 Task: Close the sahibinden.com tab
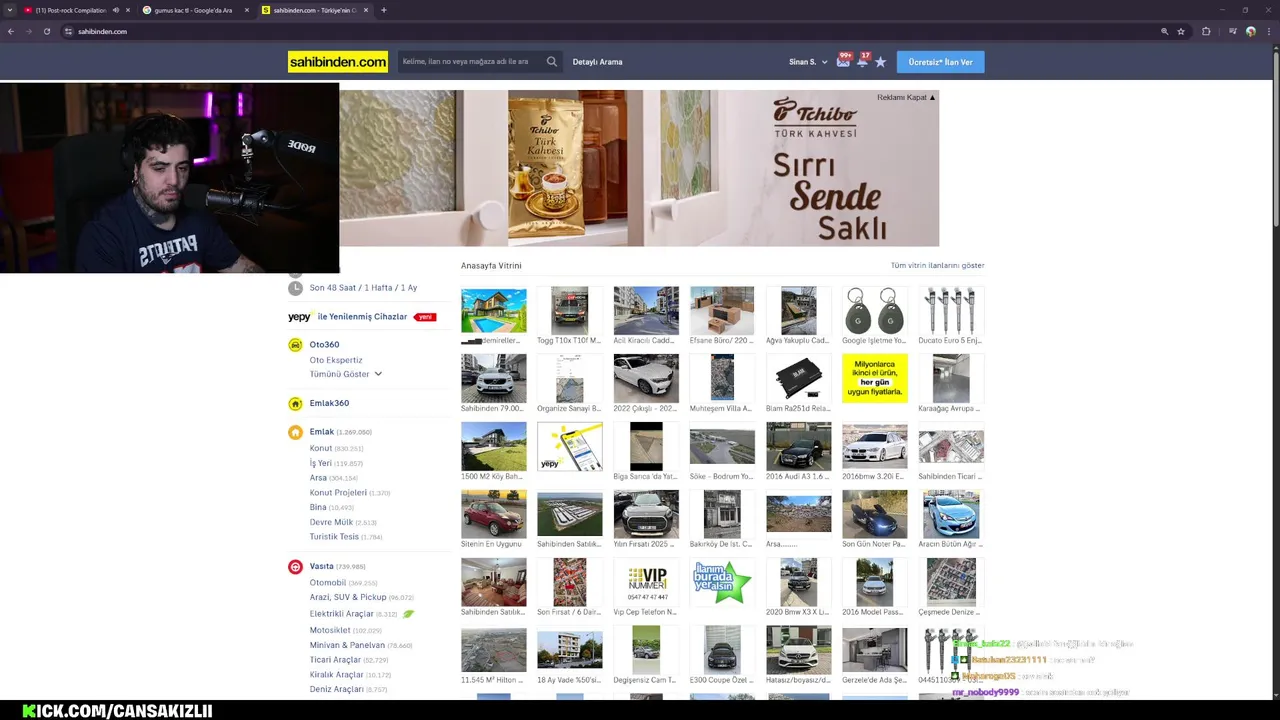[366, 10]
